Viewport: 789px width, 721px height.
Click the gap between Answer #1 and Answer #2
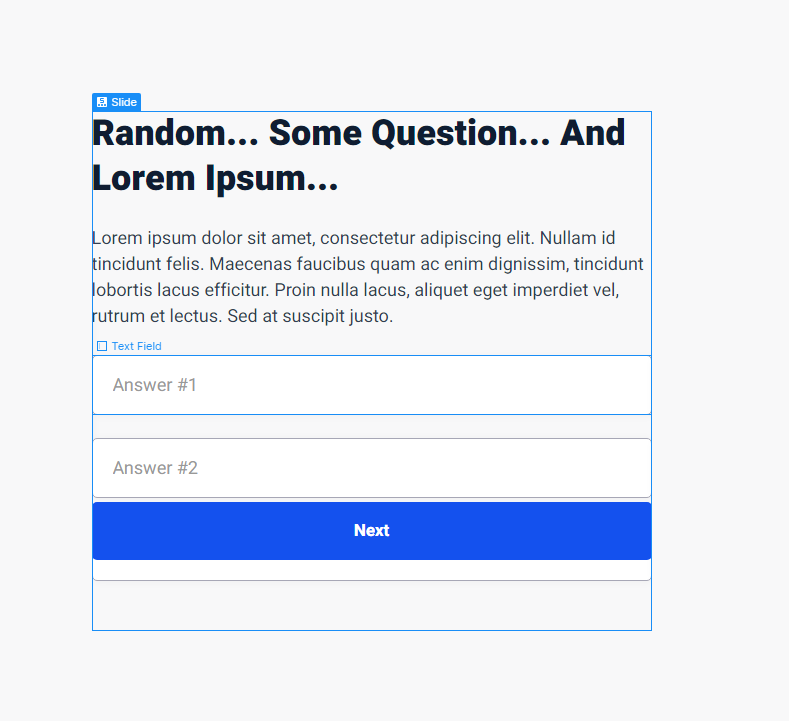point(372,427)
